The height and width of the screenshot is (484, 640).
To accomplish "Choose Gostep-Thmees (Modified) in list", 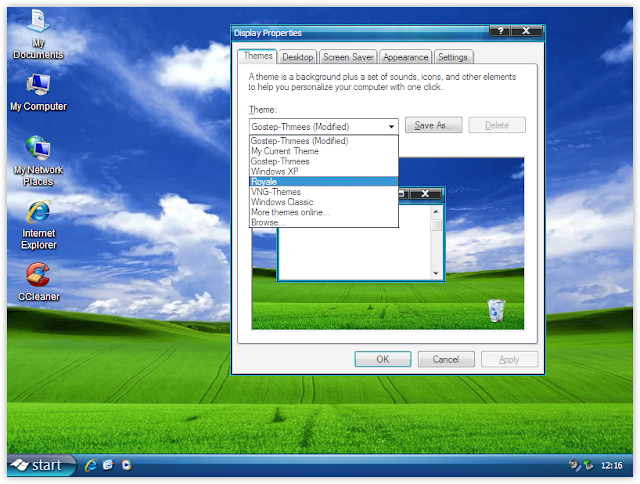I will click(x=324, y=141).
